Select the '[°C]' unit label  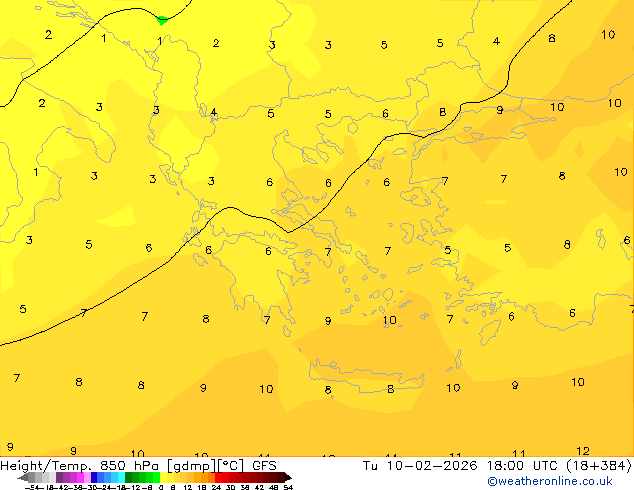coord(230,466)
